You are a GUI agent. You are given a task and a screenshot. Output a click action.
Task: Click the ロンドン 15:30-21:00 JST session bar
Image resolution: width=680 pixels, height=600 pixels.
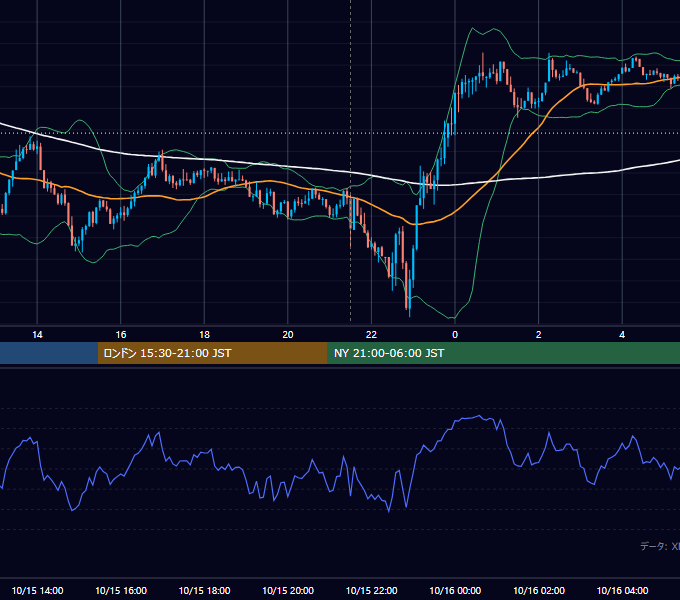(212, 353)
